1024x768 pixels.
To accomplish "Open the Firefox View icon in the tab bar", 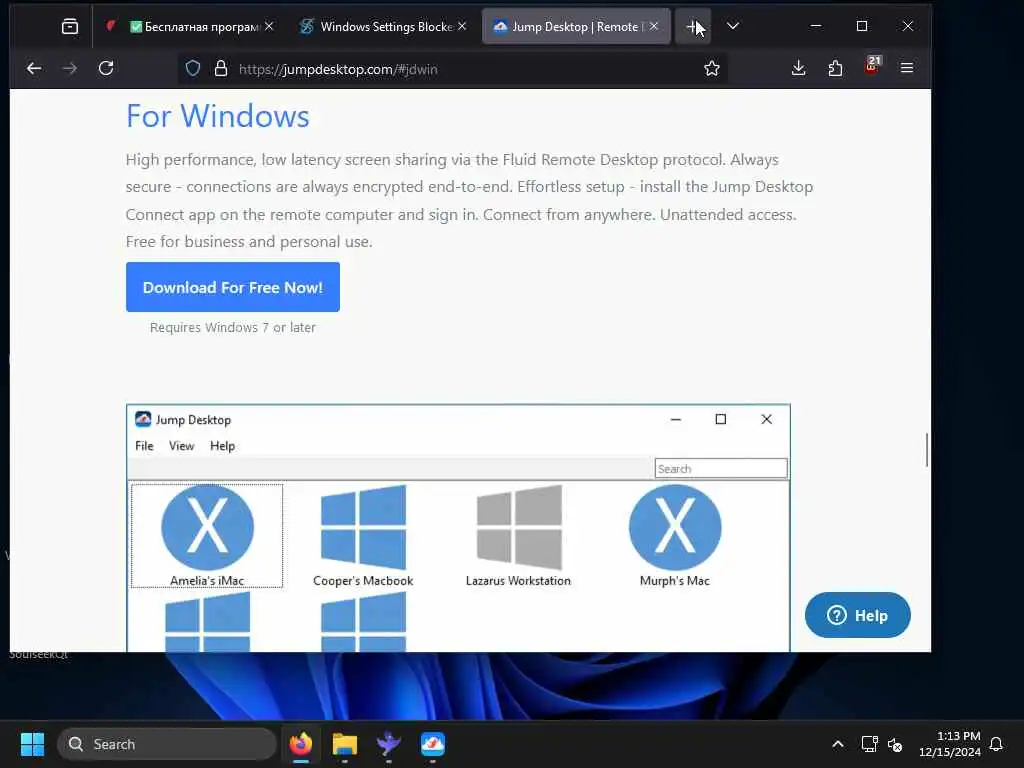I will pyautogui.click(x=69, y=27).
